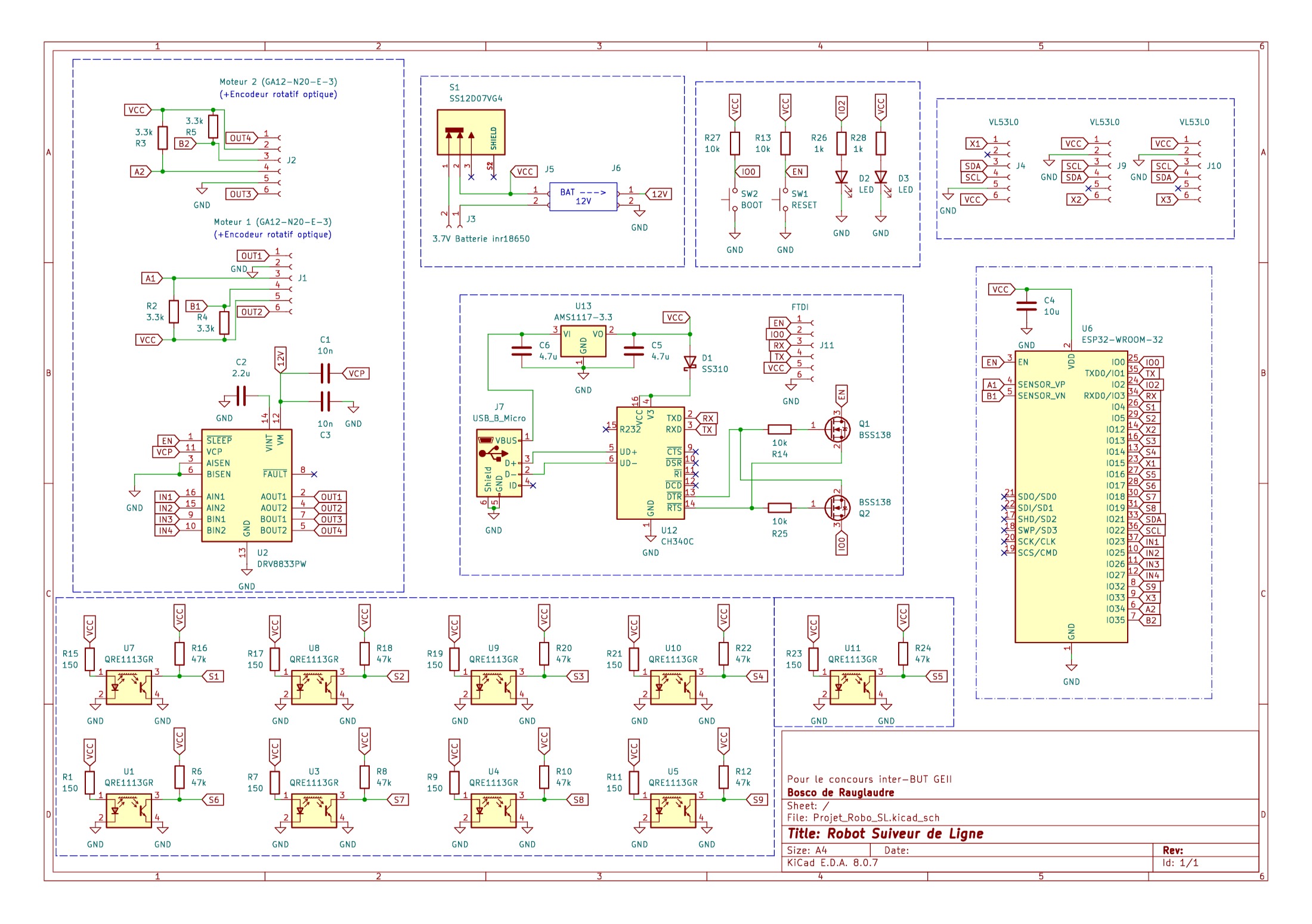Select the U7 QRE1113GR sensor symbol
Screen dimensions: 1312x924
pyautogui.click(x=129, y=687)
